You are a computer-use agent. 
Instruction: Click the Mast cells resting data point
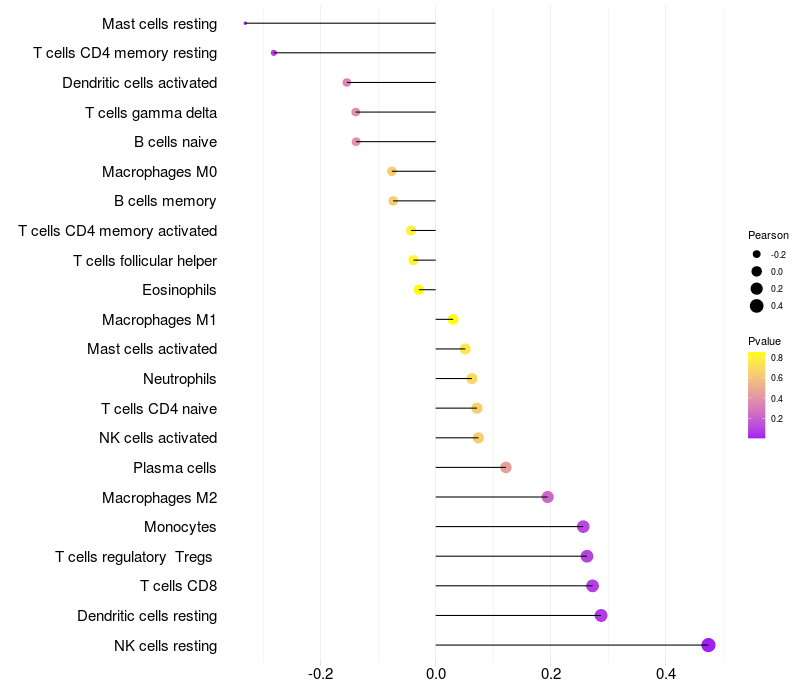(x=245, y=23)
